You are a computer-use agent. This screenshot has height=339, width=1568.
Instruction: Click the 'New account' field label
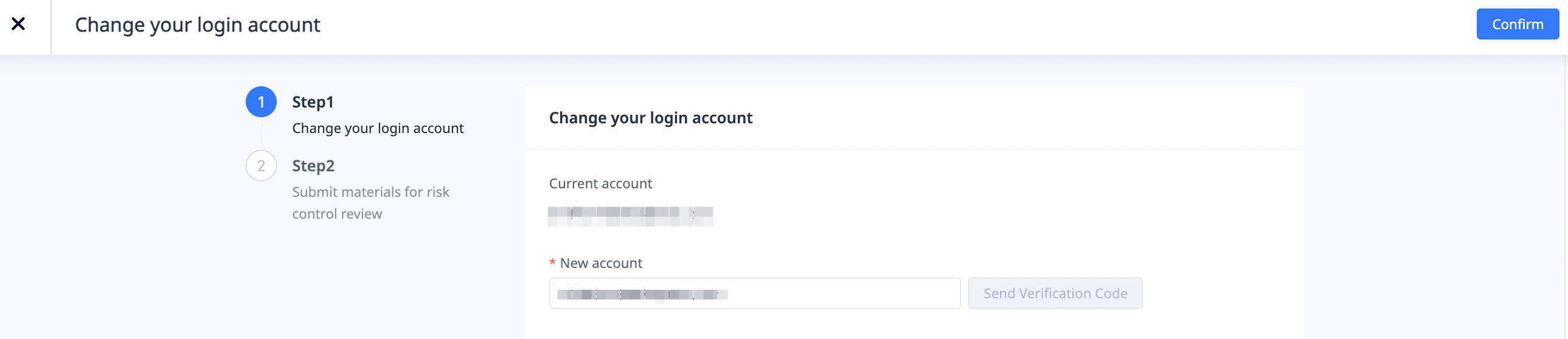601,263
